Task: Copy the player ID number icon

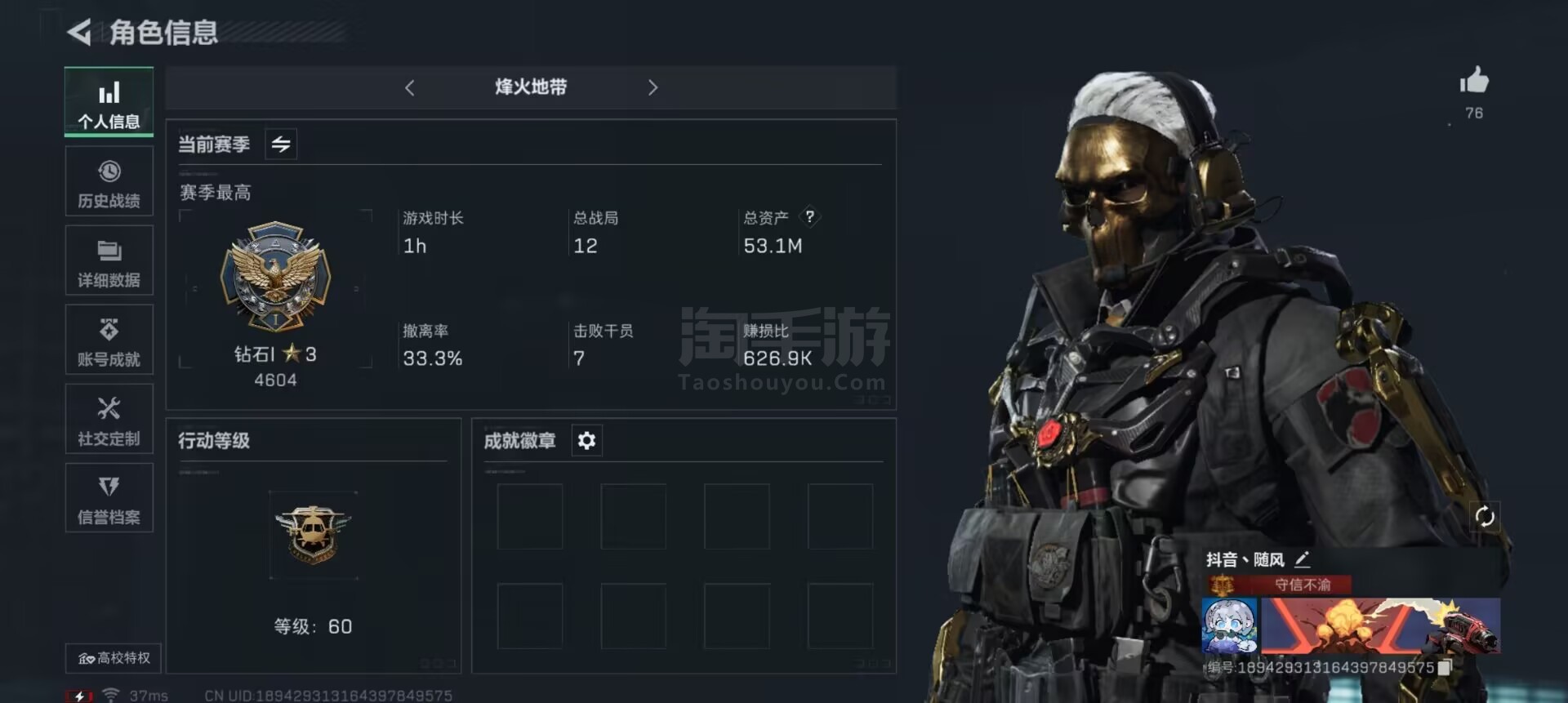Action: point(1444,668)
